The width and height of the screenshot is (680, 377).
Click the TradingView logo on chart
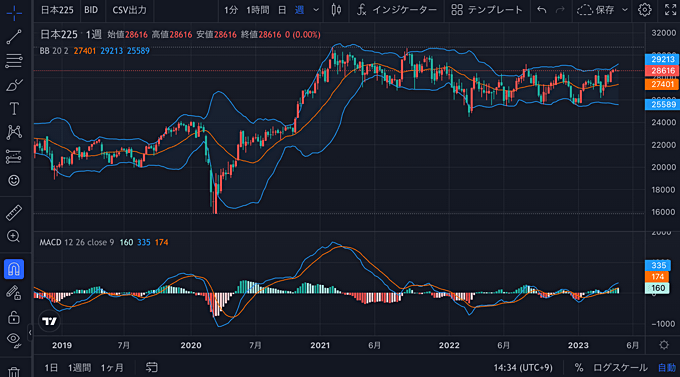pyautogui.click(x=49, y=321)
